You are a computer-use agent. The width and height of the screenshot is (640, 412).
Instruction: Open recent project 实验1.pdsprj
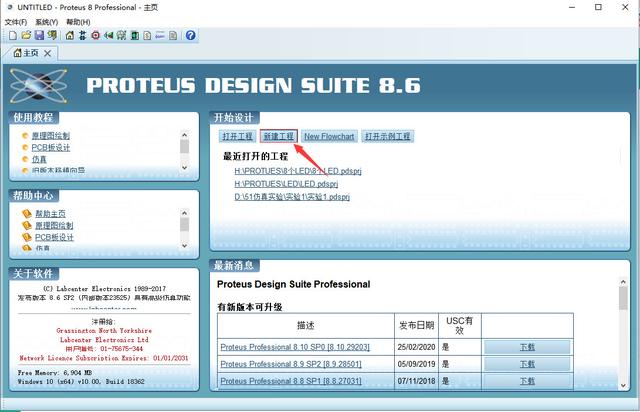(292, 197)
